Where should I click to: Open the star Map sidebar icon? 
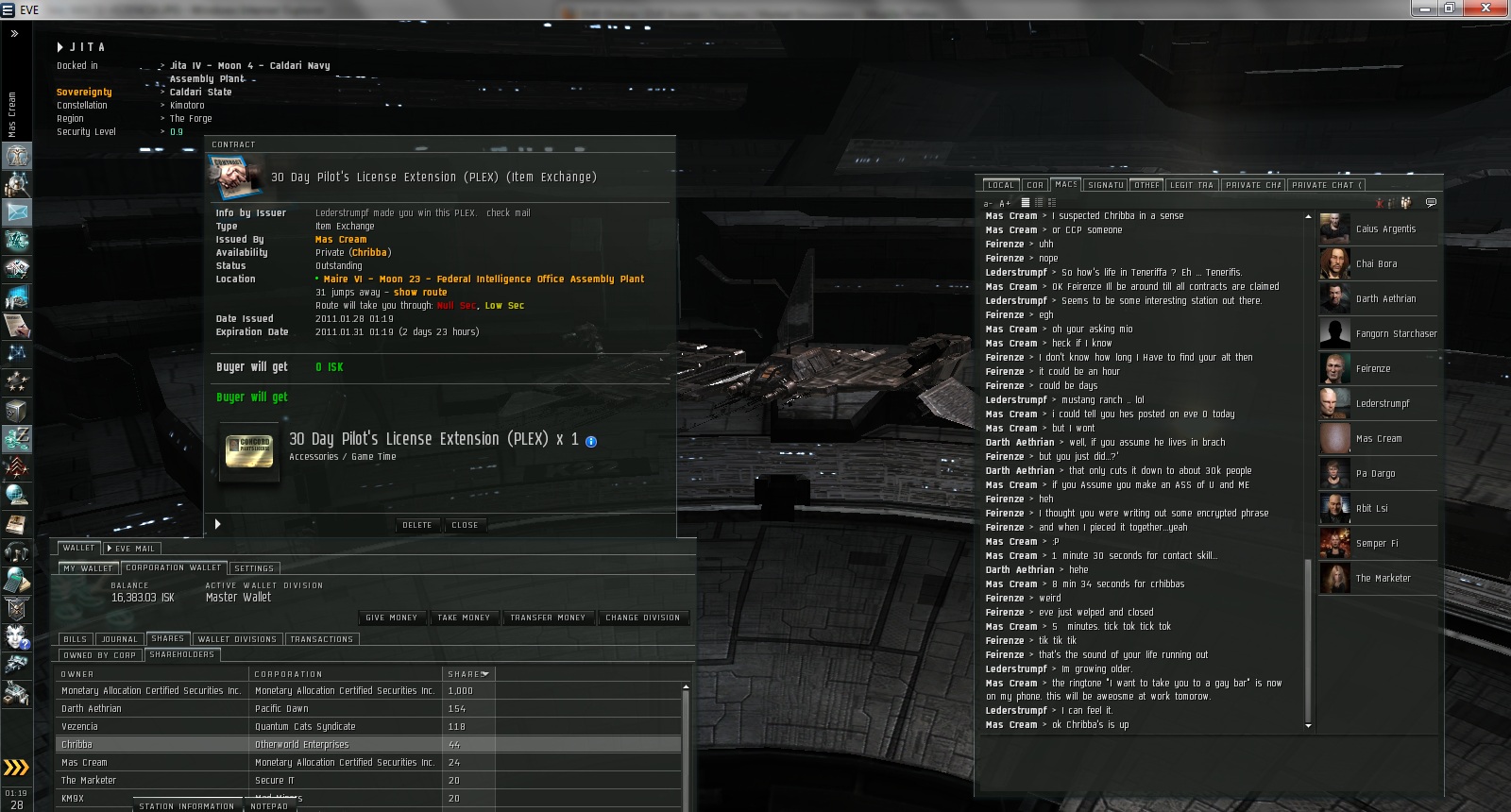(17, 354)
